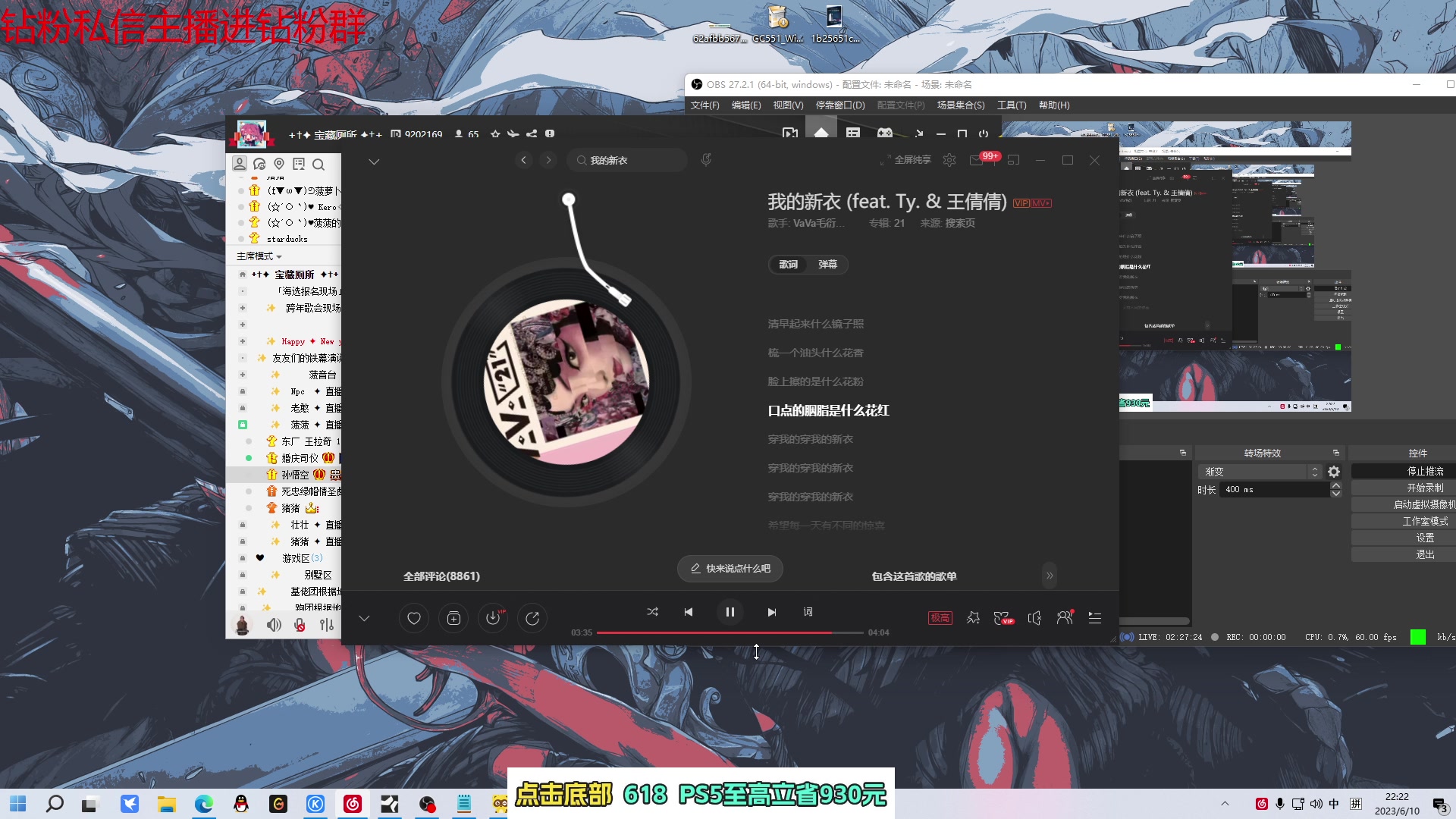Image resolution: width=1456 pixels, height=819 pixels.
Task: Switch to the 弹幕 tab
Action: [827, 265]
